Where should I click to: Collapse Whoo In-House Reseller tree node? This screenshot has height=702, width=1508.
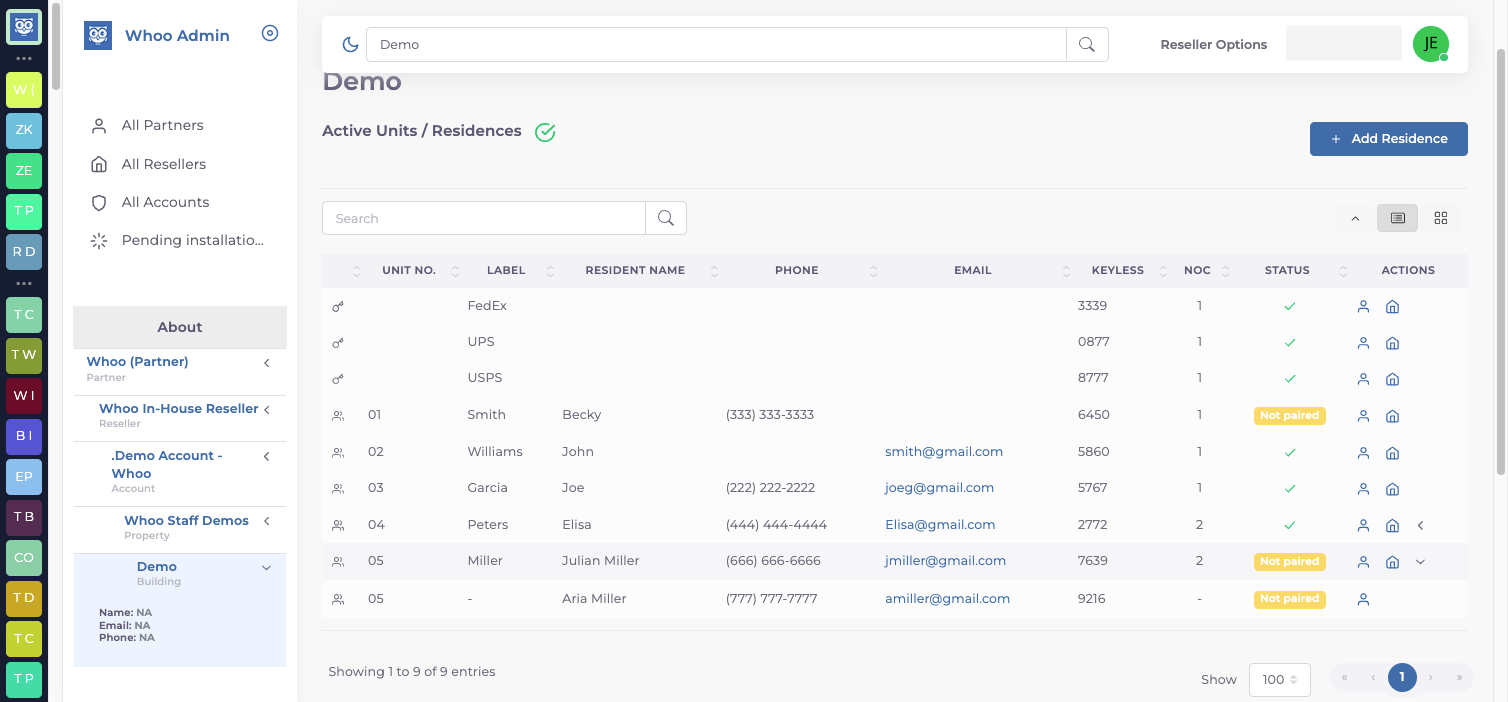pos(267,409)
